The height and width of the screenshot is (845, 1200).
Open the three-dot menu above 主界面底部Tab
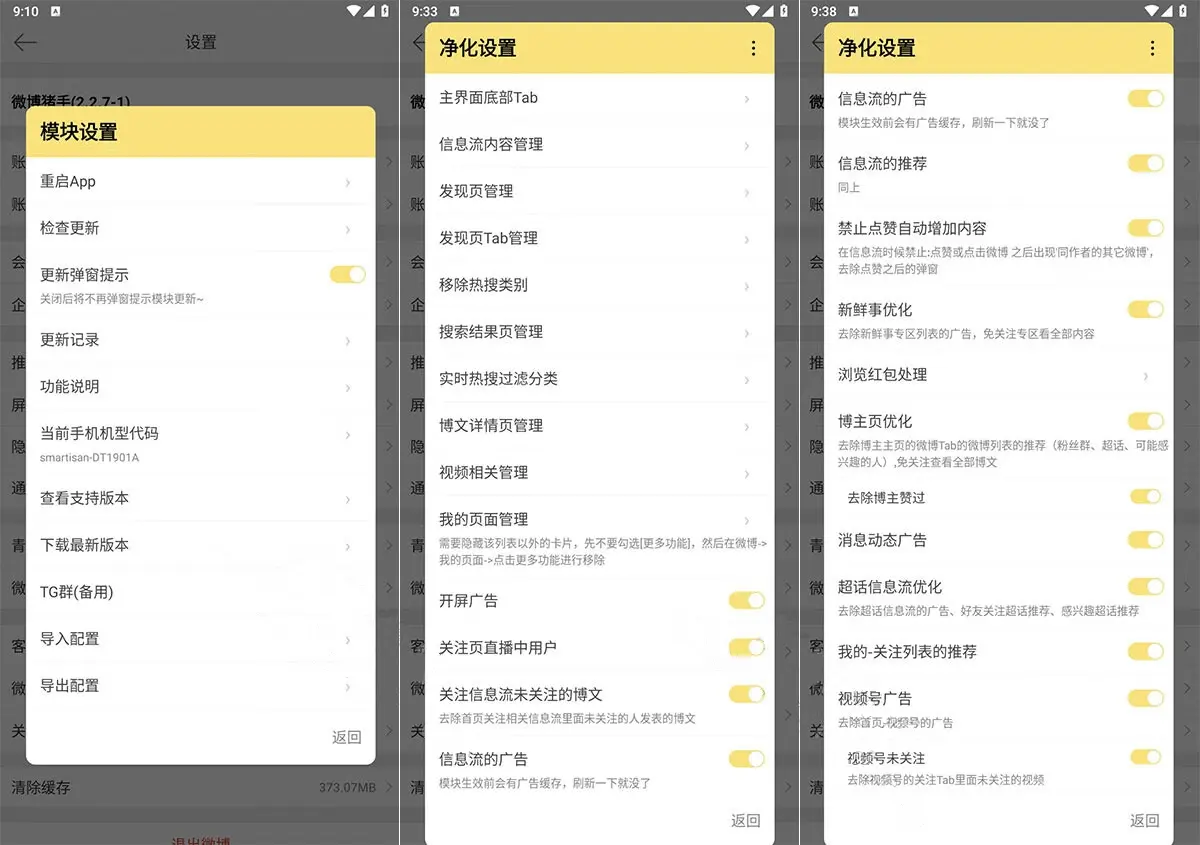pos(753,48)
